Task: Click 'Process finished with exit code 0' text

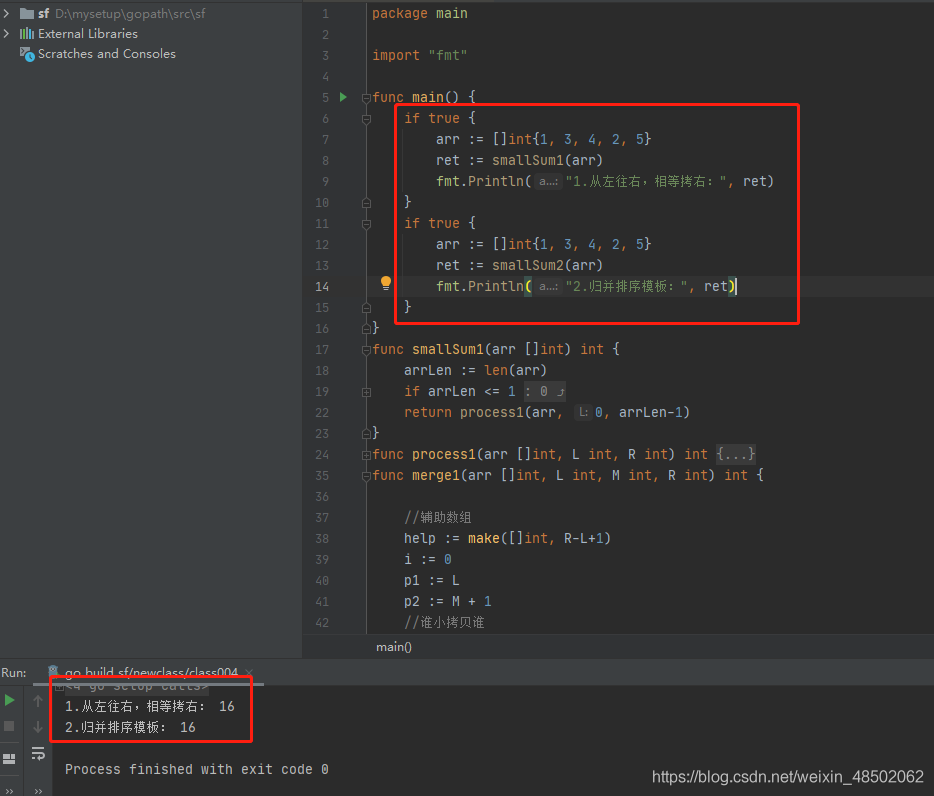Action: pos(197,770)
